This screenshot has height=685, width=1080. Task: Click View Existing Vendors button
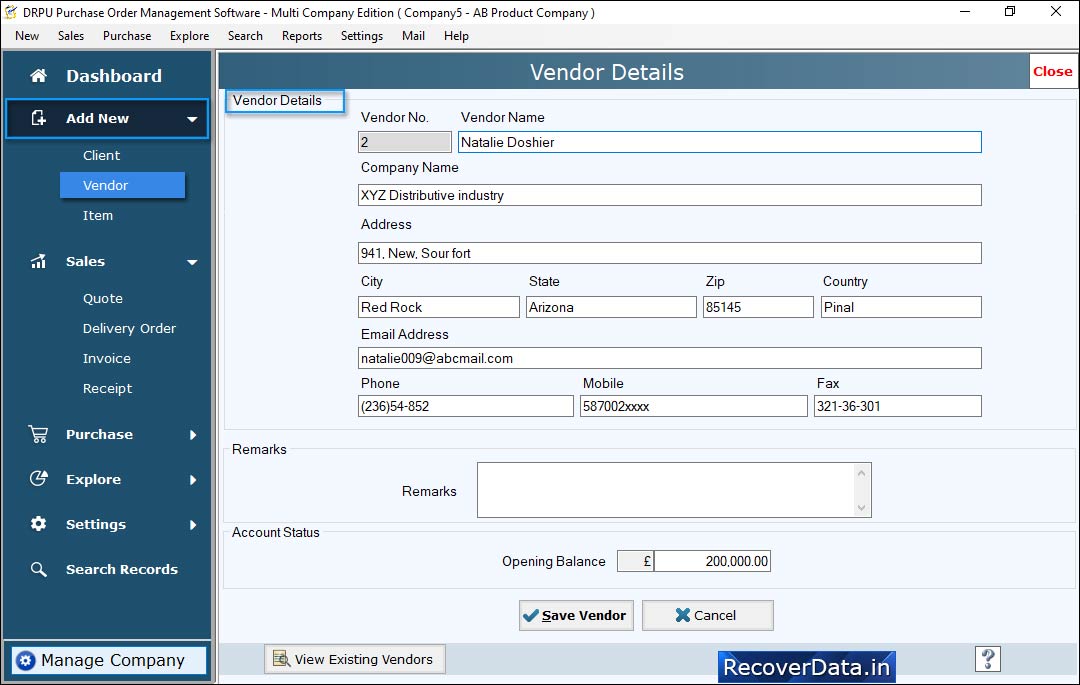coord(354,659)
